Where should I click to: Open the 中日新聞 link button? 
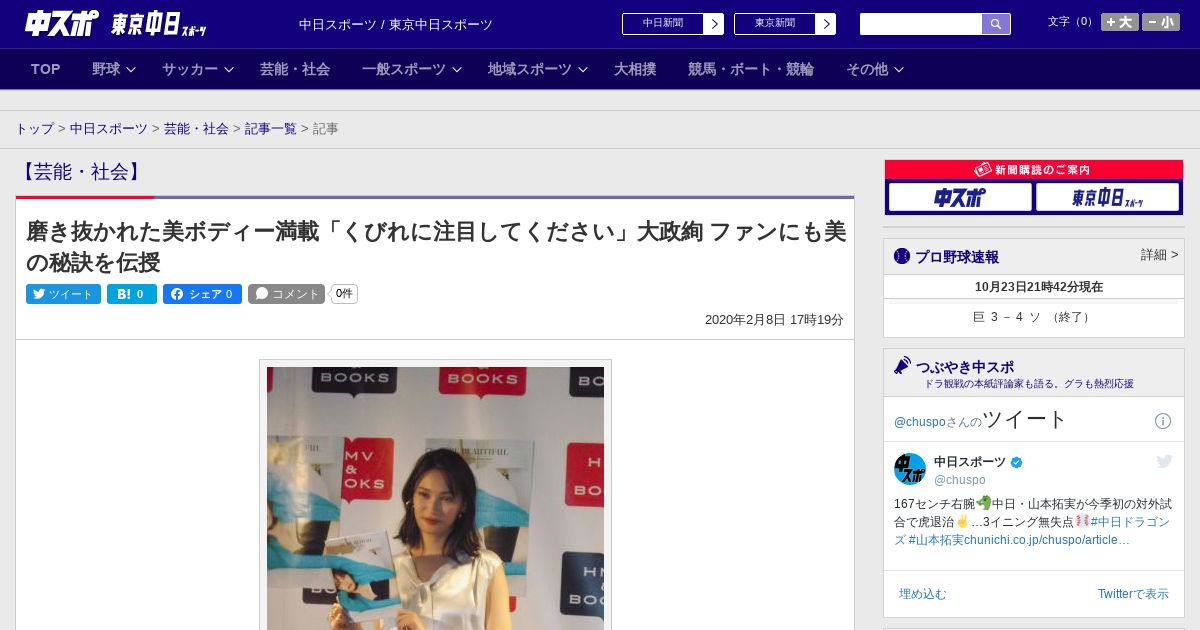673,24
